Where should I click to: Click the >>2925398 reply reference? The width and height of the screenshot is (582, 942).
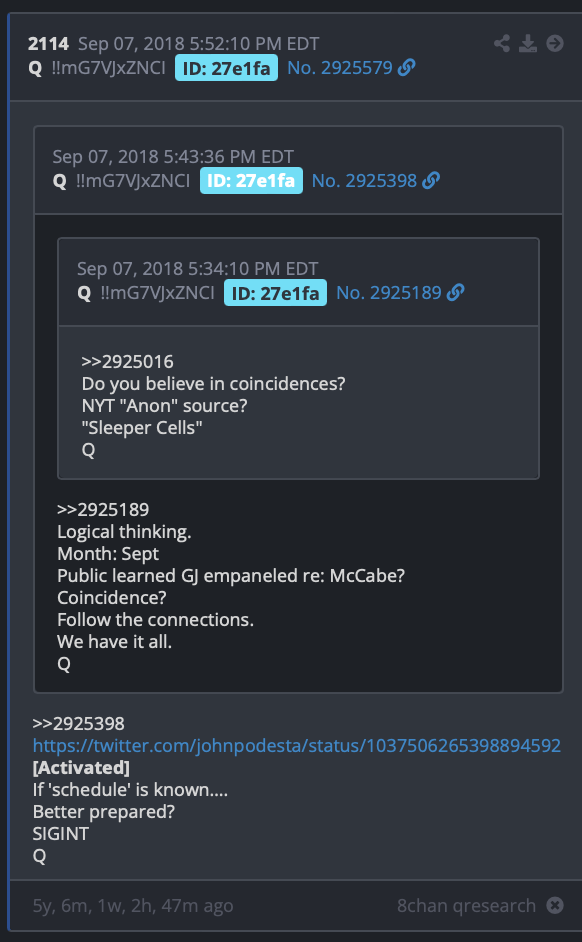click(79, 723)
